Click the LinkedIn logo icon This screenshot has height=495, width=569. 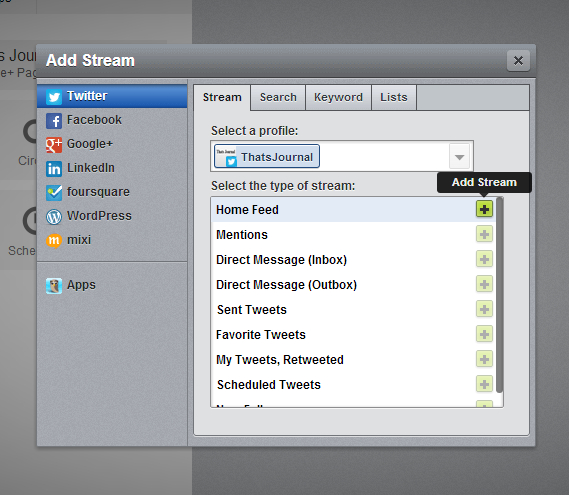coord(54,168)
